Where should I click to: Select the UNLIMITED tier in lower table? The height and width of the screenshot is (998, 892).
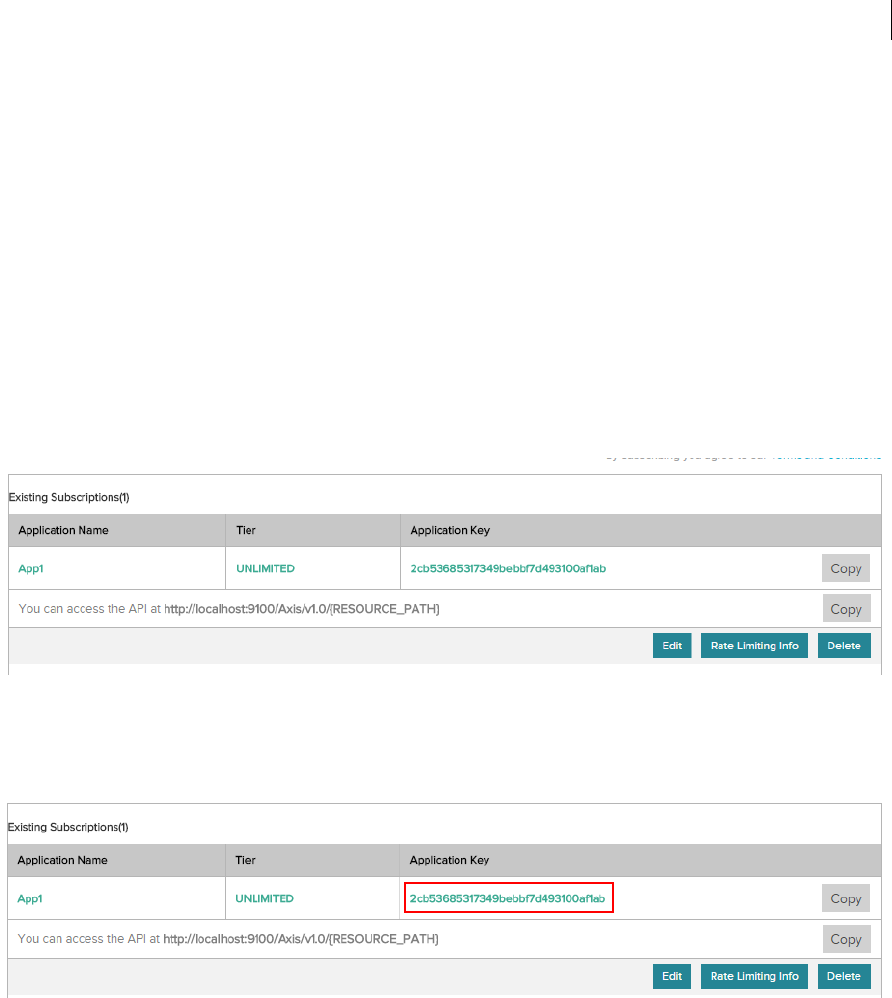(264, 899)
